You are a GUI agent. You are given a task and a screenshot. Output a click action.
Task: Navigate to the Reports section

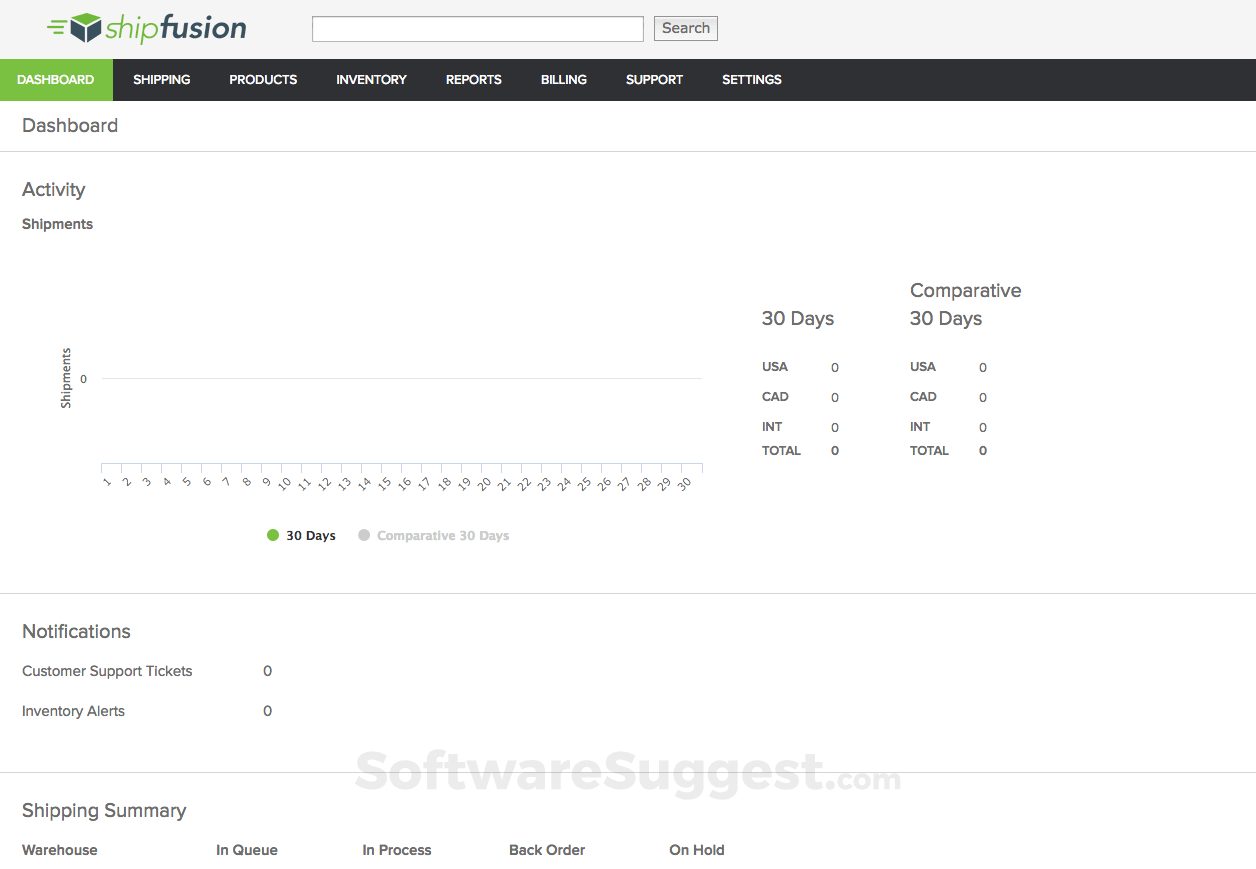[x=473, y=79]
